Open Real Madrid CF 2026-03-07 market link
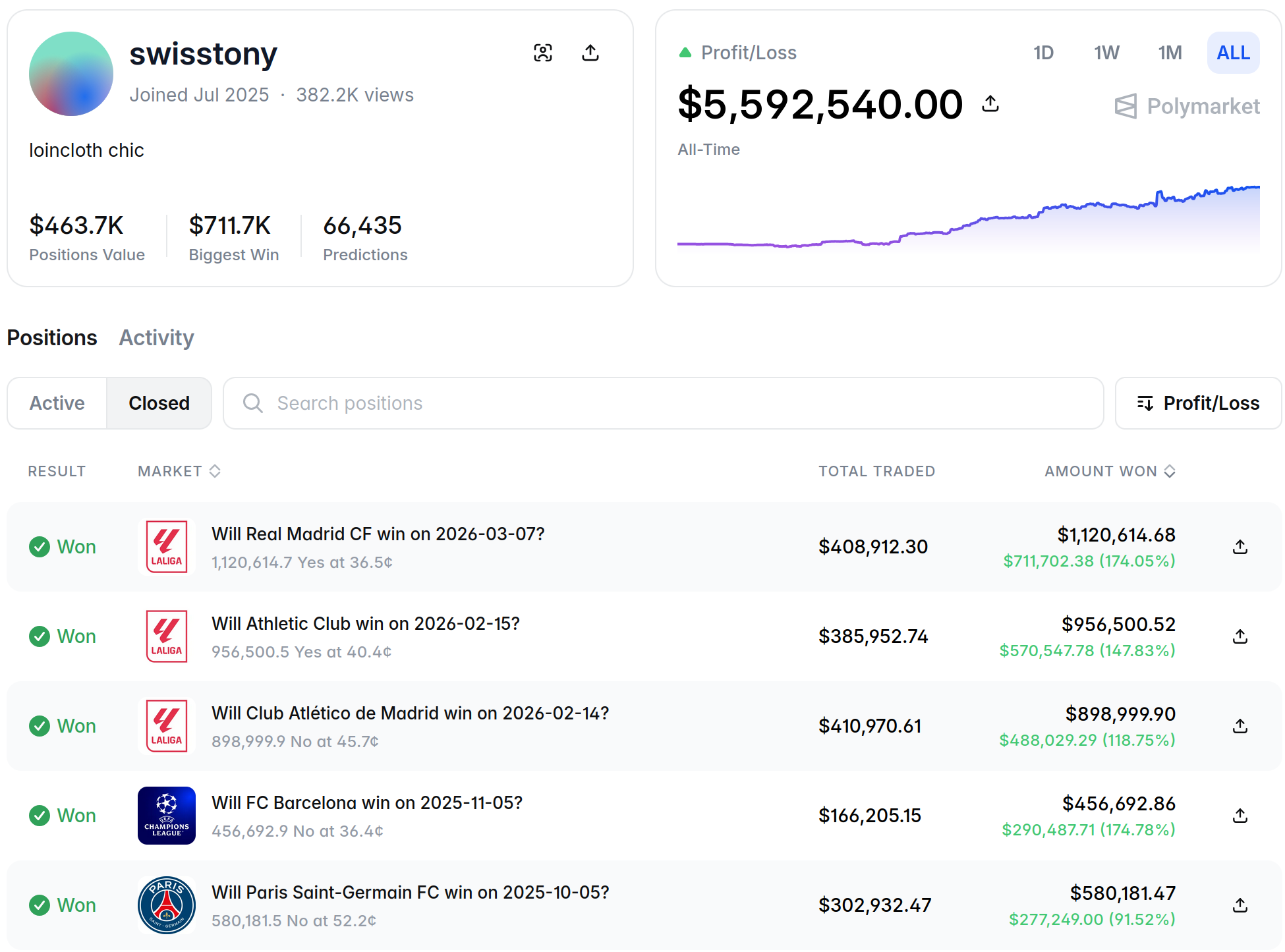The width and height of the screenshot is (1285, 952). [x=378, y=534]
